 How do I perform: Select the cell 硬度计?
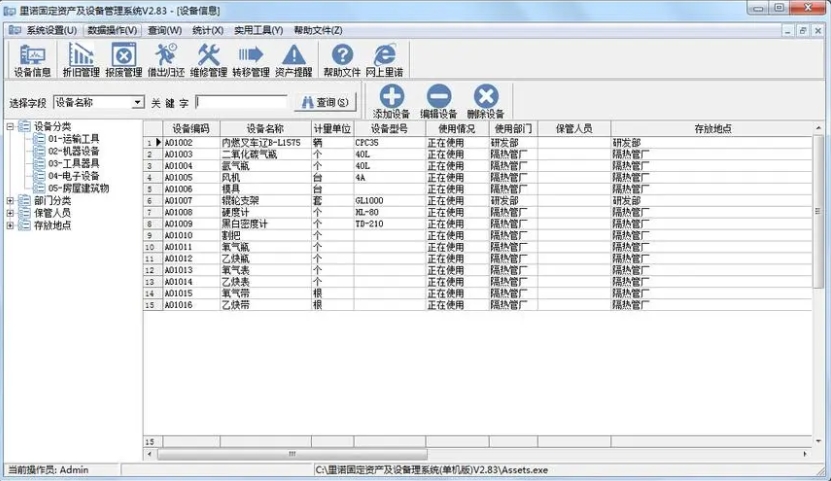[266, 212]
